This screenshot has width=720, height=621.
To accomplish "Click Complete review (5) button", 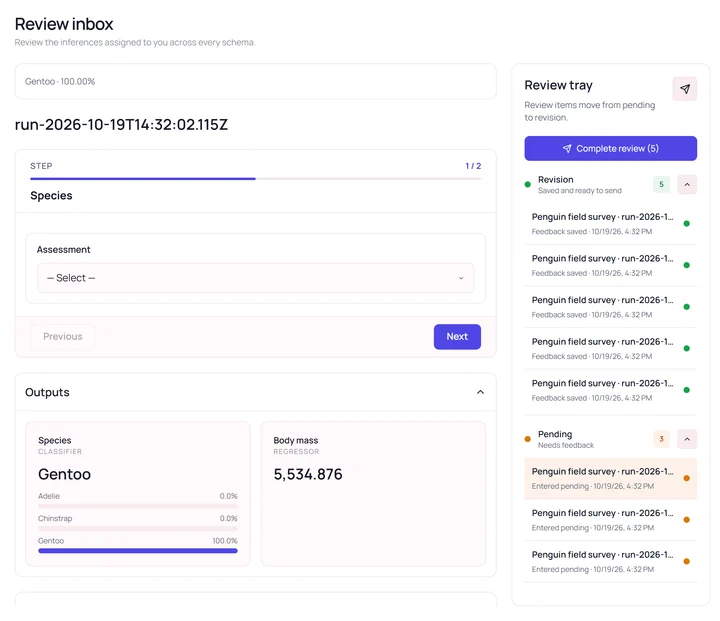I will pyautogui.click(x=610, y=148).
